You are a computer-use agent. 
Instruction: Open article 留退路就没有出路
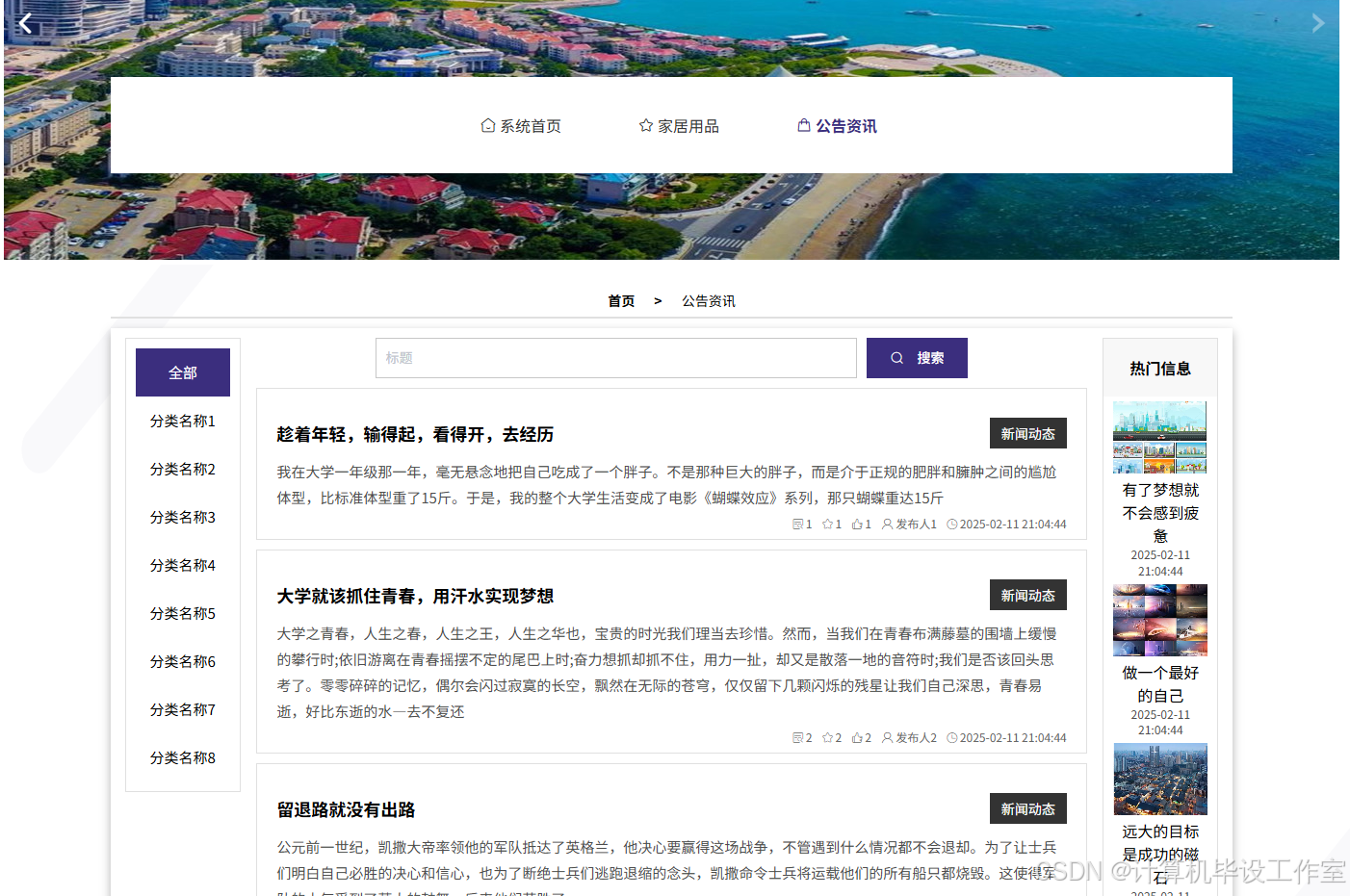tap(346, 809)
